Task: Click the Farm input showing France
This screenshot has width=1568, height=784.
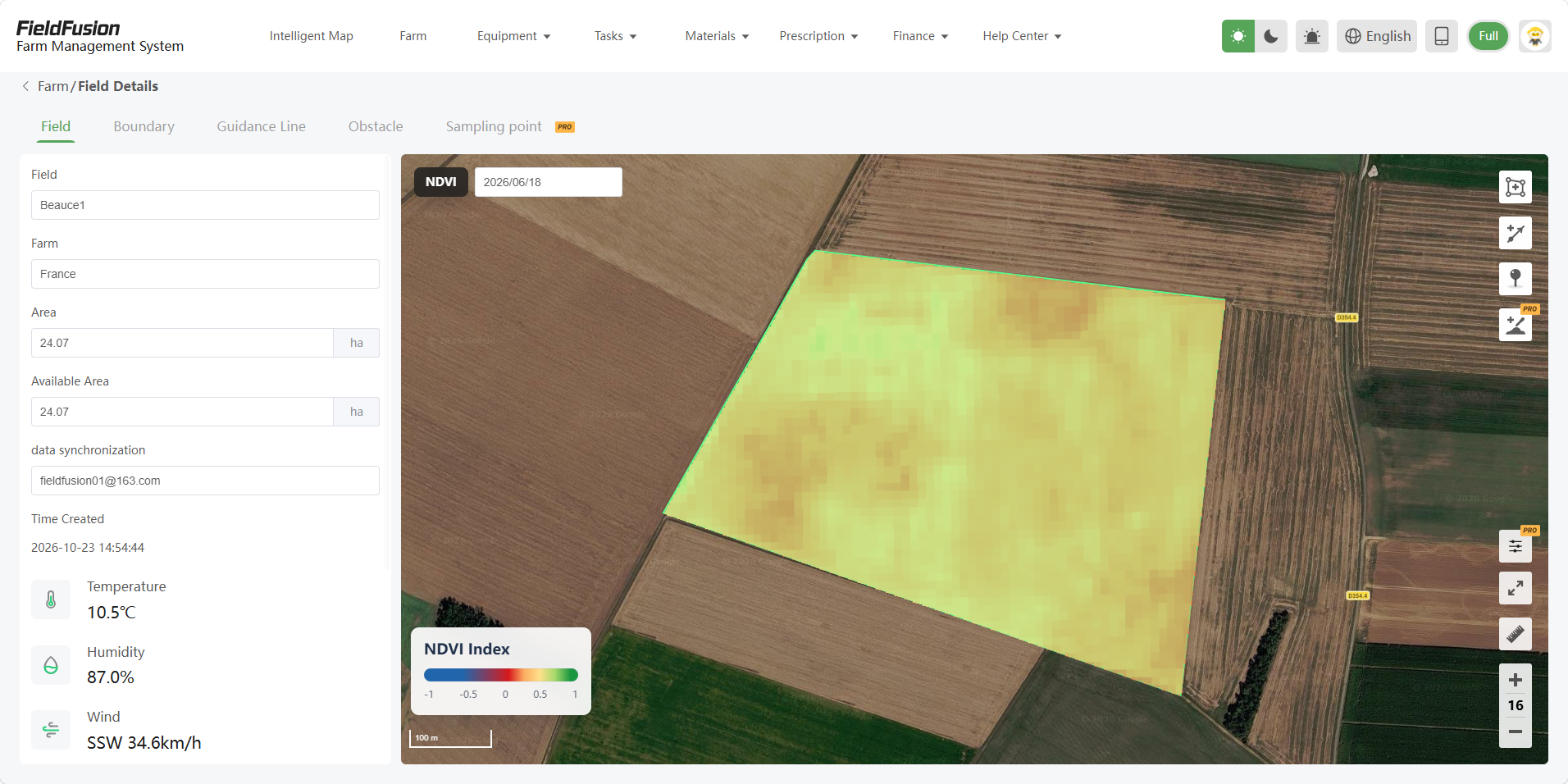Action: pyautogui.click(x=205, y=274)
